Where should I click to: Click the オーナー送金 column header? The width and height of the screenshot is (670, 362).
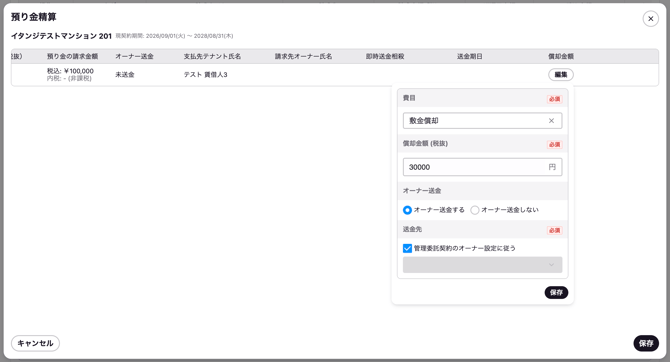tap(134, 56)
